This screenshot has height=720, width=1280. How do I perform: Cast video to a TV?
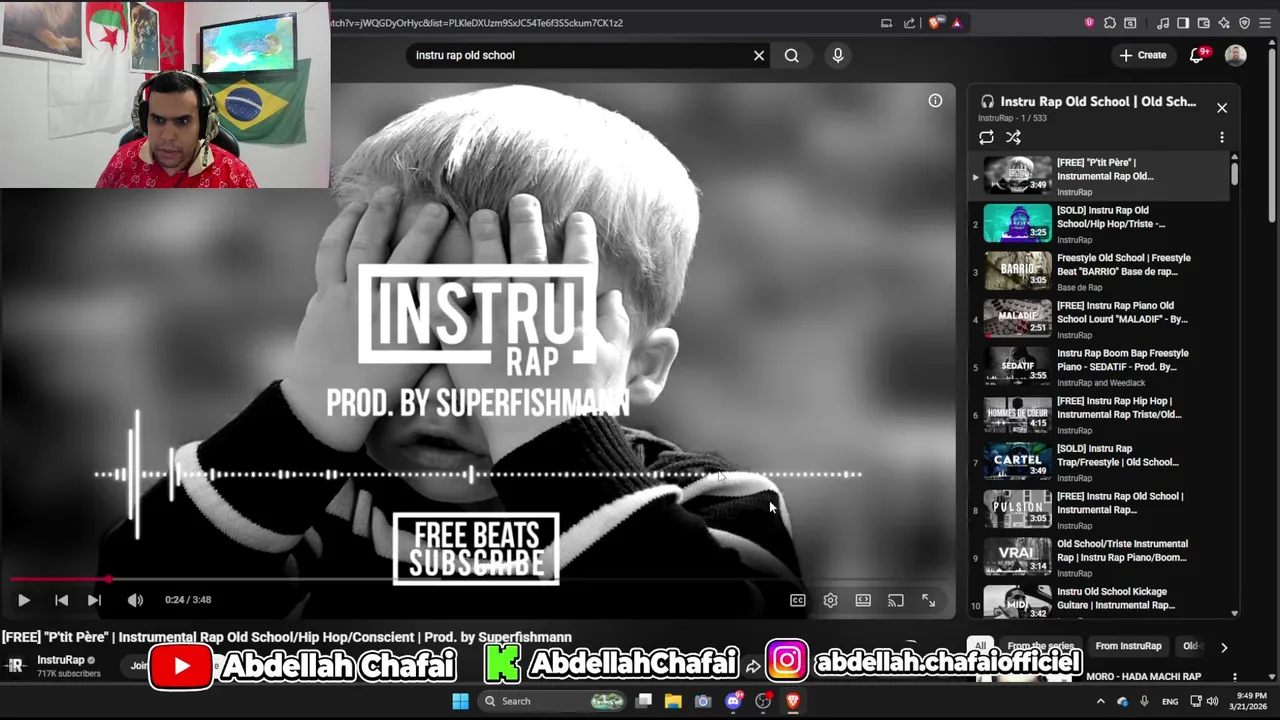[896, 600]
